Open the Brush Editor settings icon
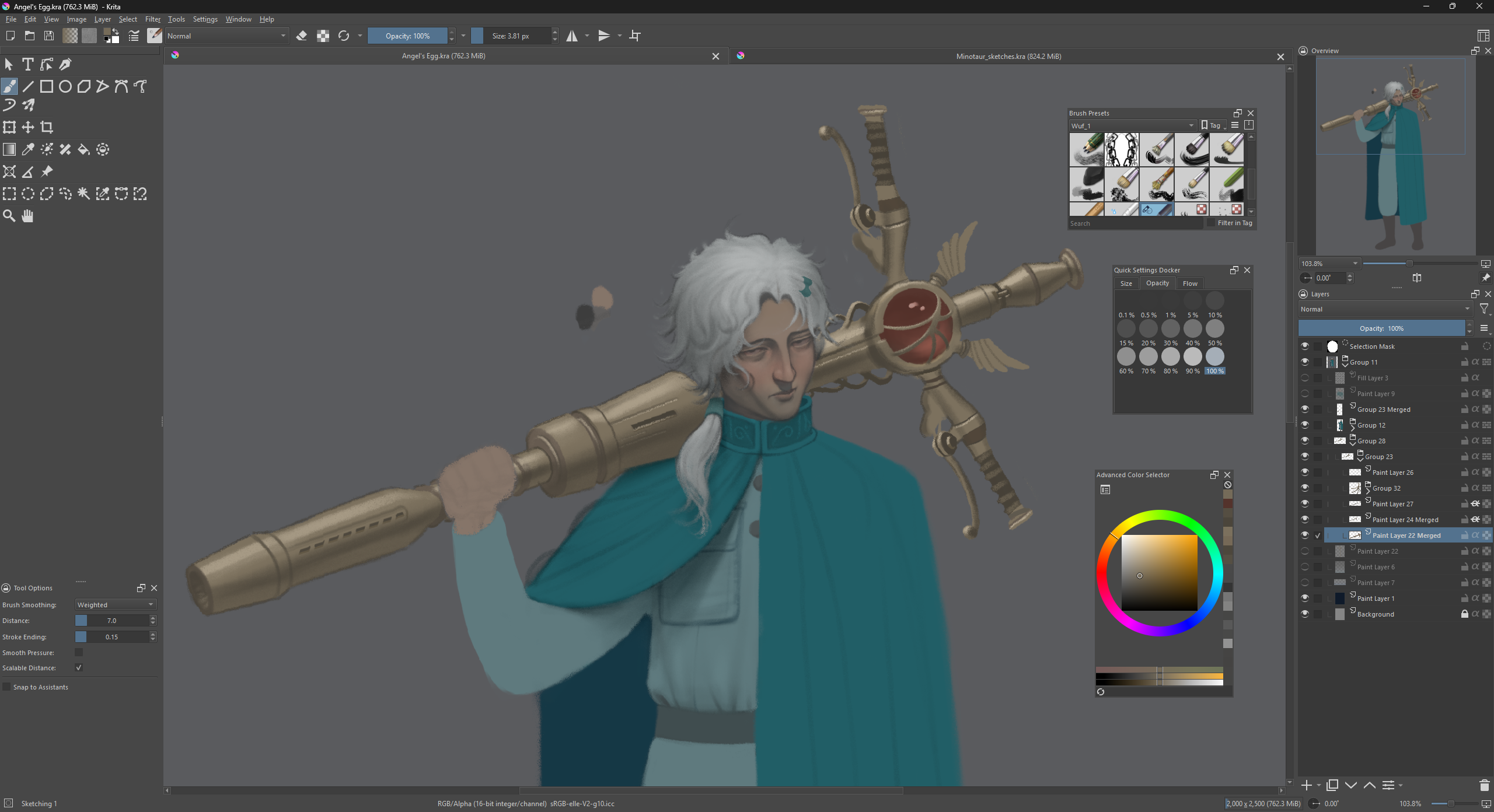The image size is (1494, 812). [134, 36]
